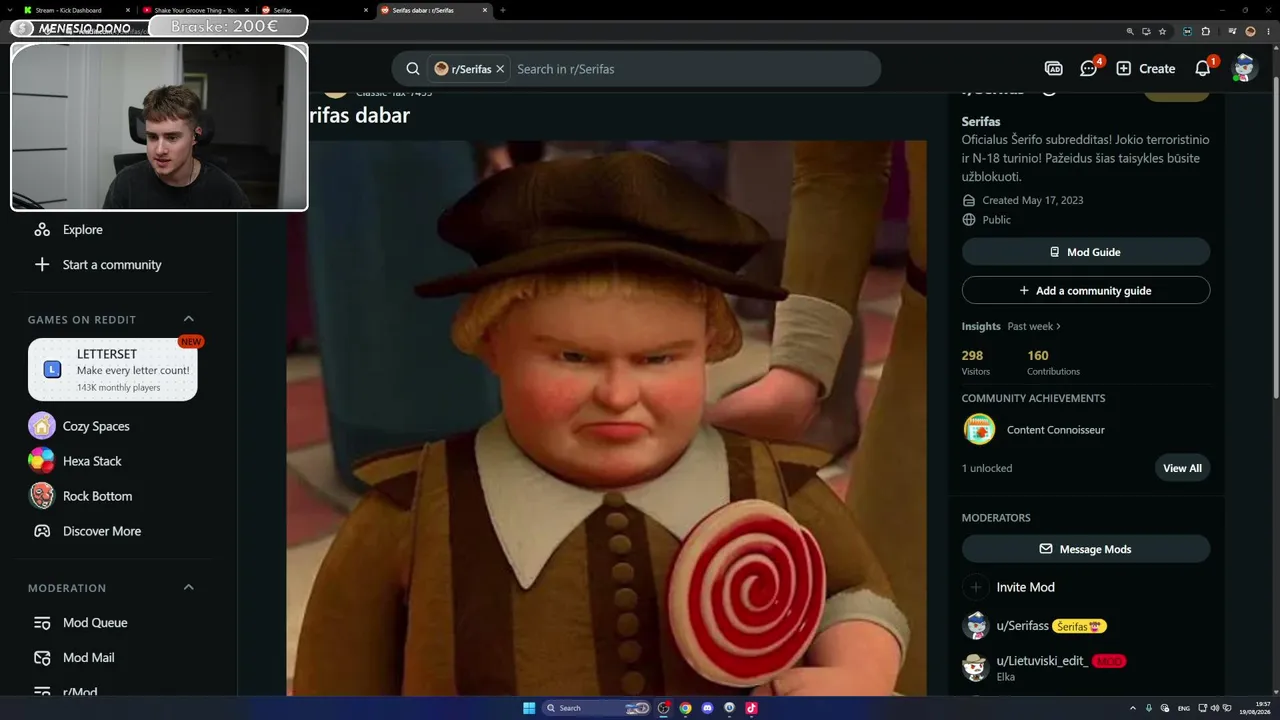The image size is (1280, 720).
Task: Open the Chrome three-dot menu
Action: coord(1267,31)
